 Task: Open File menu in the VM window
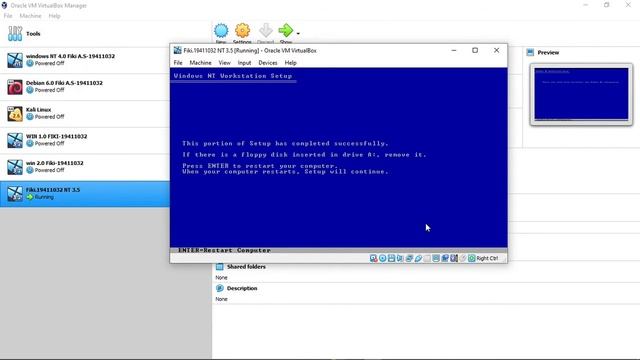[178, 63]
